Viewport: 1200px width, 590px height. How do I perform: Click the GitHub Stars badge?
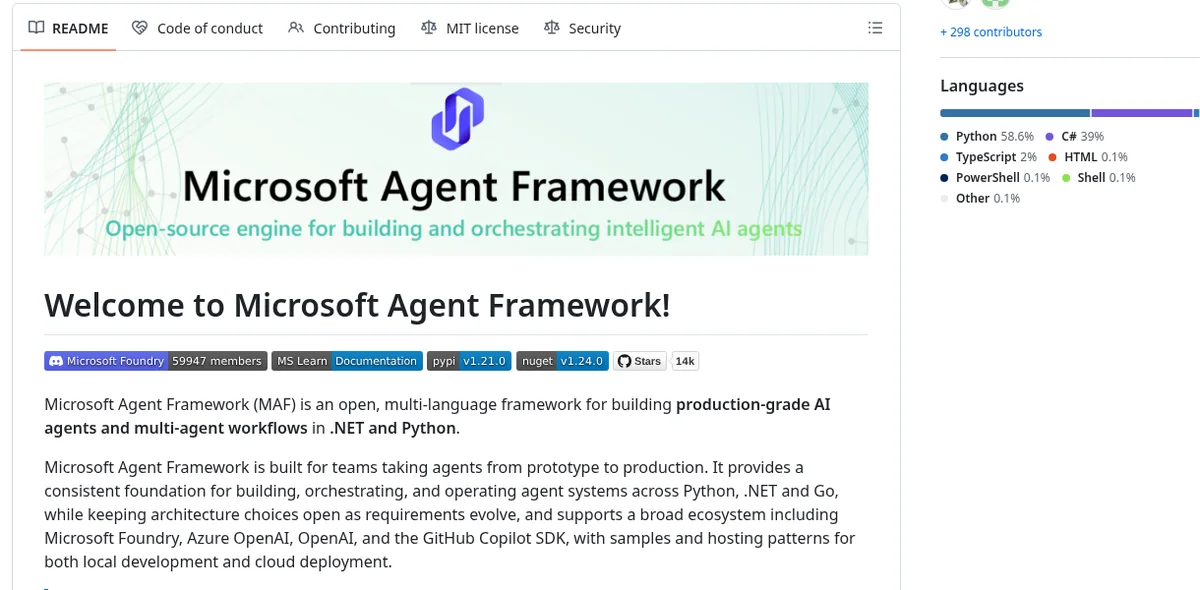(x=640, y=361)
